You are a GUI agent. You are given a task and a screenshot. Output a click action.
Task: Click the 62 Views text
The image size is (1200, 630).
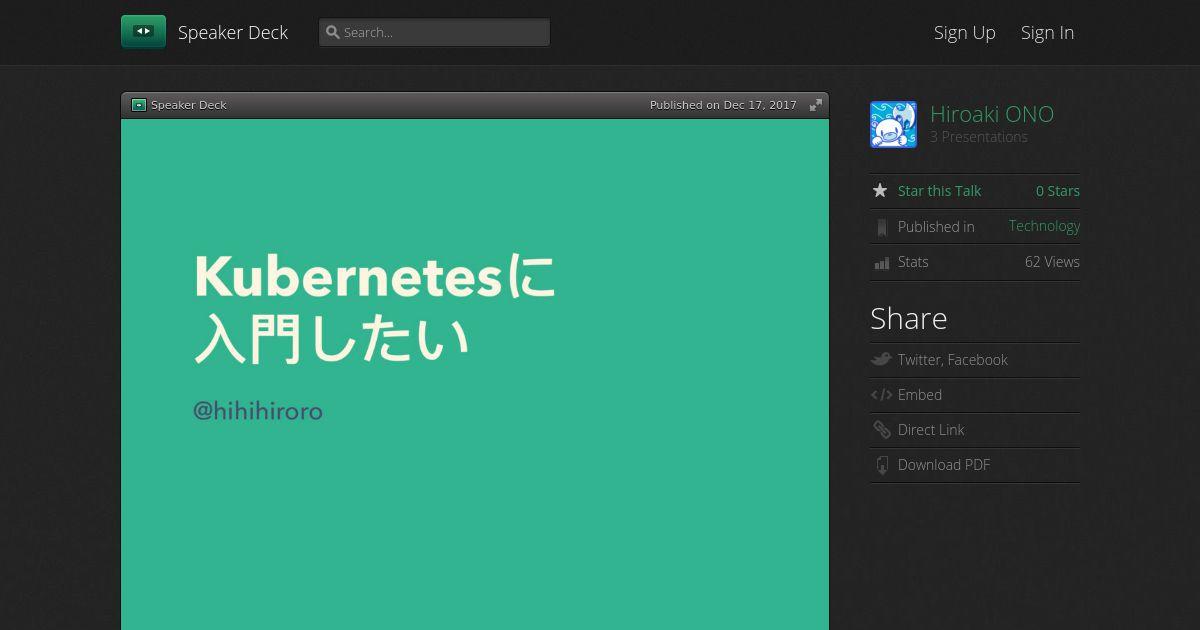point(1052,262)
